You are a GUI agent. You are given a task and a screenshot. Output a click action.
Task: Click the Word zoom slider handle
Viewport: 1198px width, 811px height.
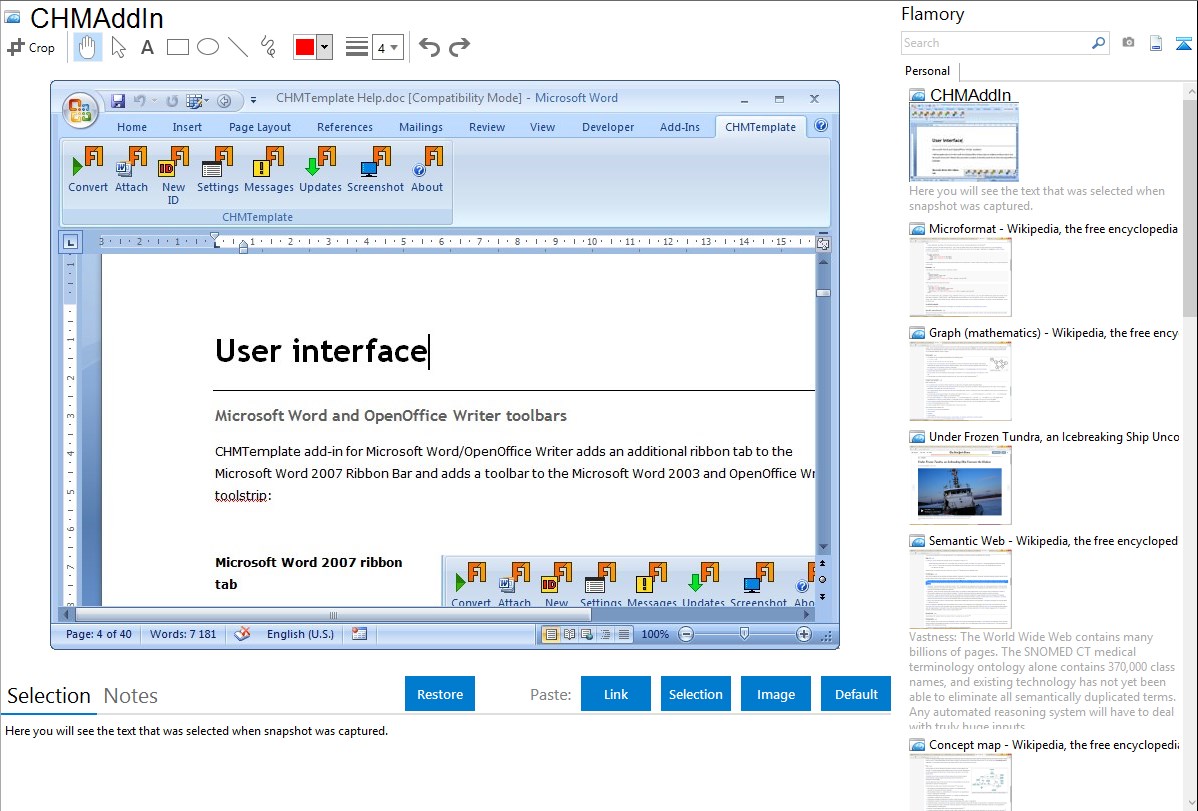[744, 634]
